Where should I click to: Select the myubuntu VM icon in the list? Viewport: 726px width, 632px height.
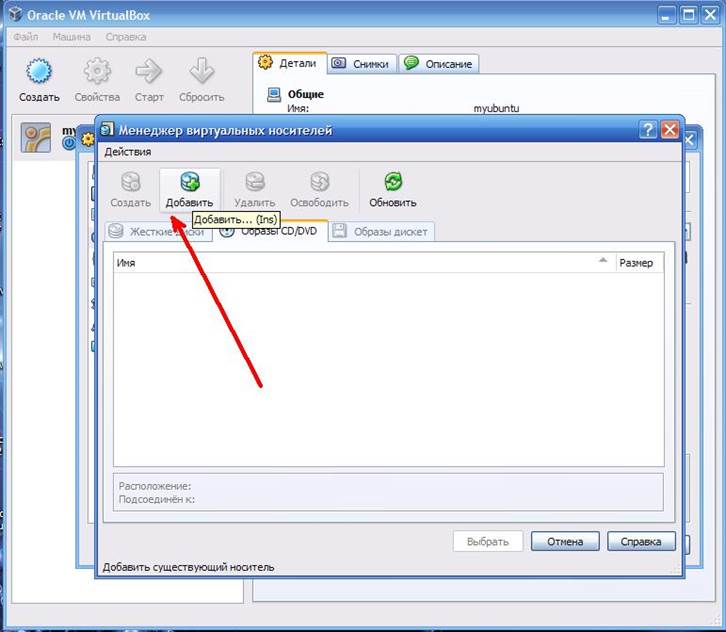36,138
